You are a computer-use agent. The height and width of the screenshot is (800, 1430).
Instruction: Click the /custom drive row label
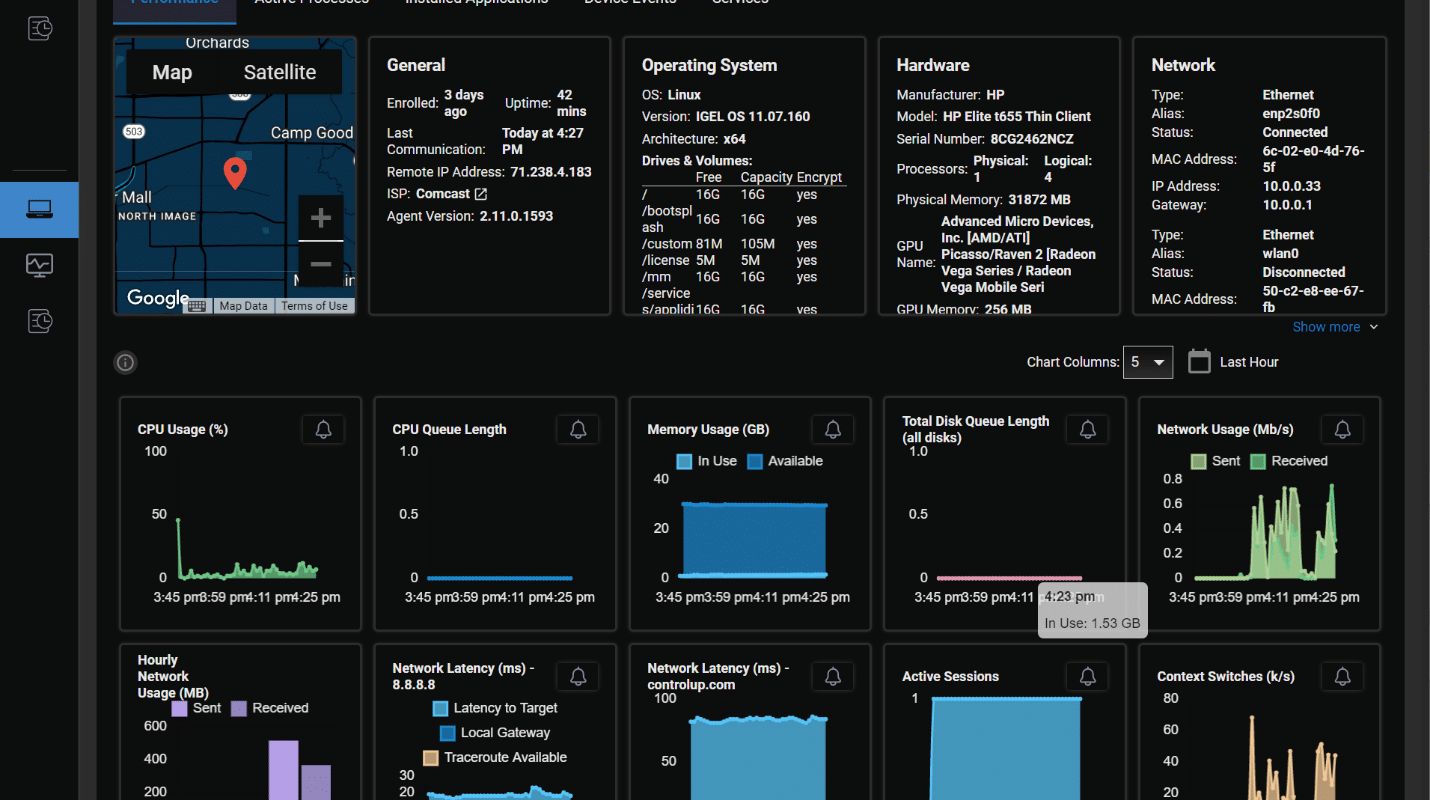point(665,244)
